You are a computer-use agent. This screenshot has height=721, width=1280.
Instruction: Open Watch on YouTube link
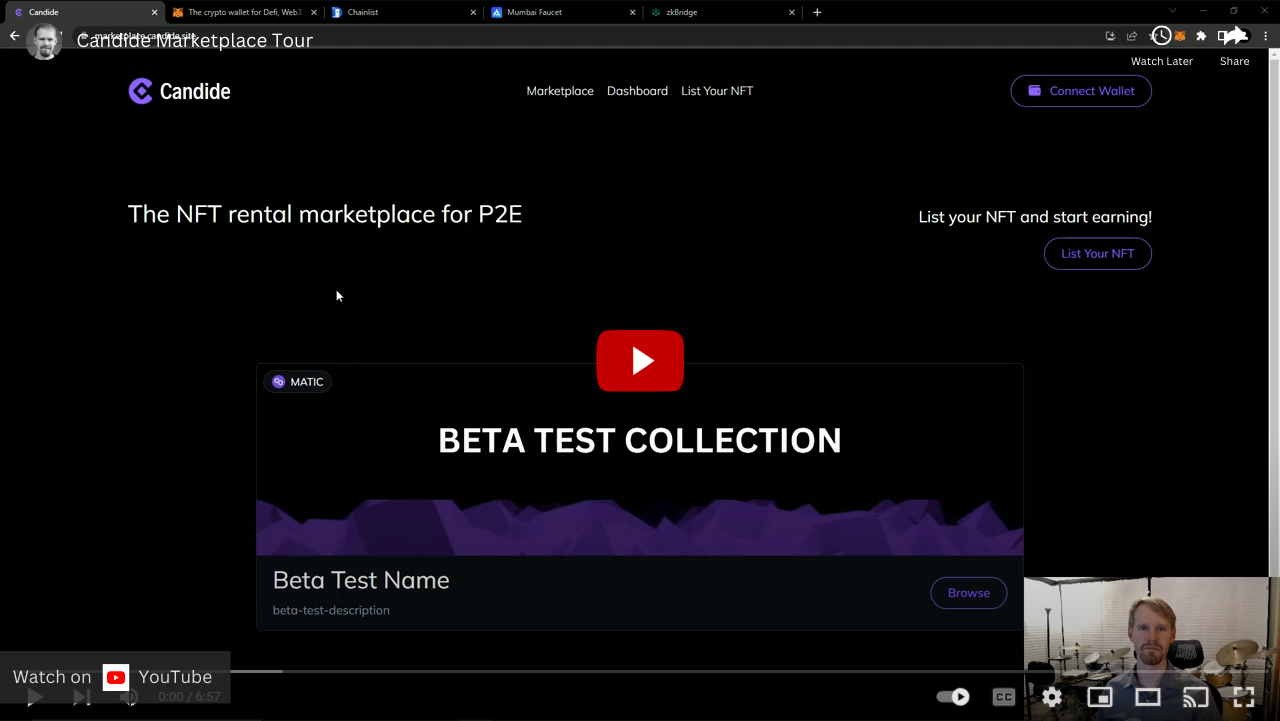click(x=114, y=677)
